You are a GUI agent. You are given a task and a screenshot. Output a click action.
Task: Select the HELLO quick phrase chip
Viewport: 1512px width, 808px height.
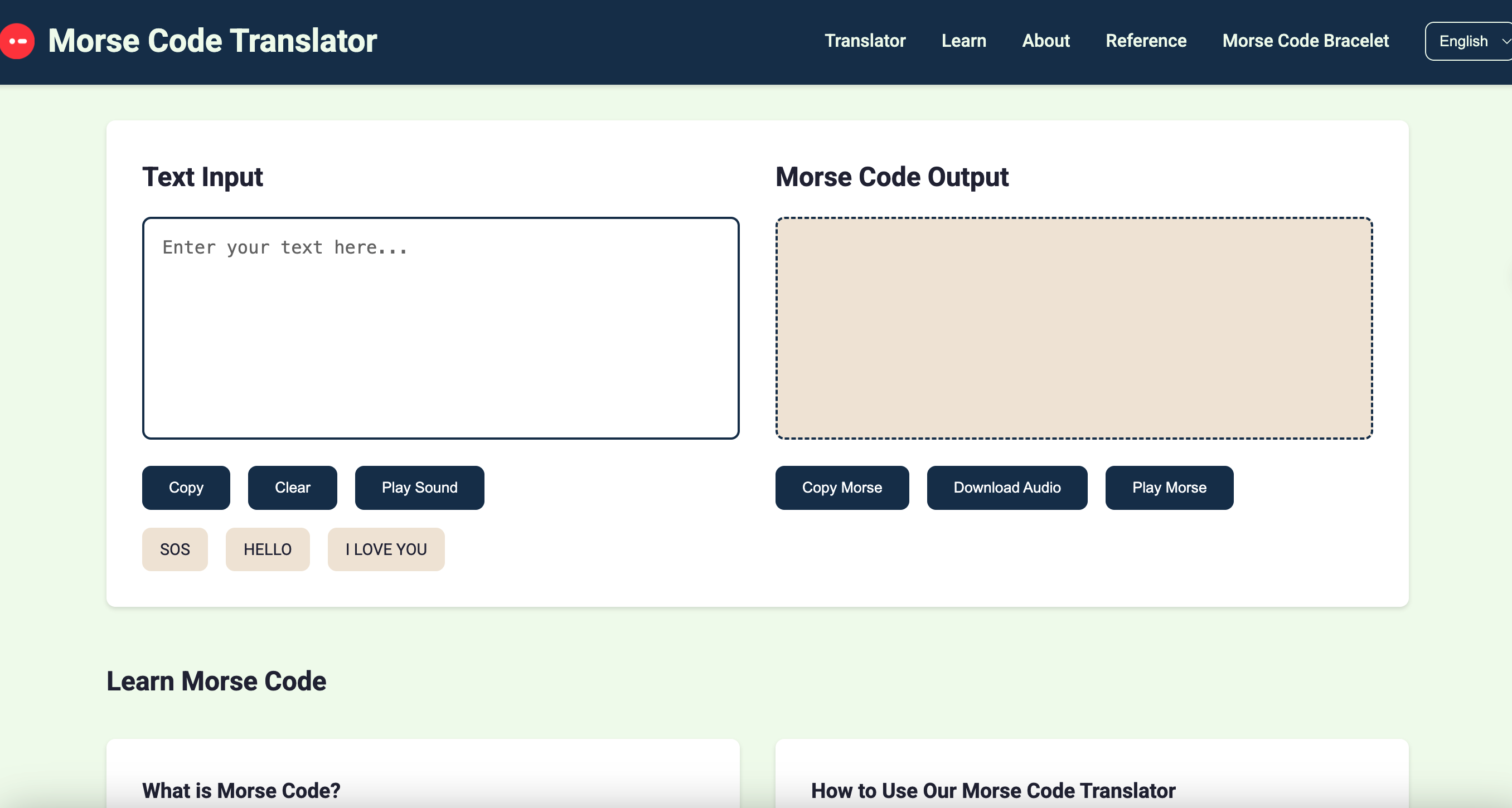coord(267,549)
